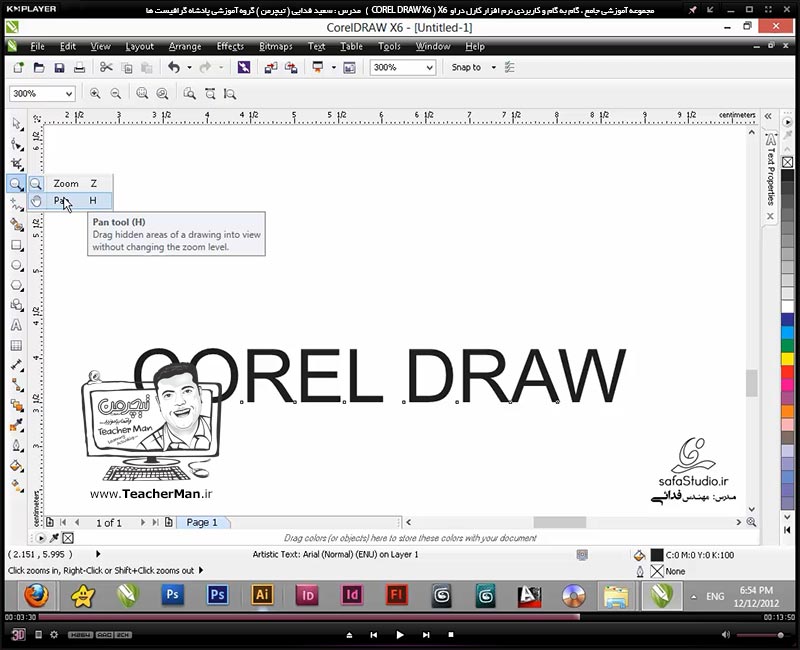Click the Export icon in toolbar
The height and width of the screenshot is (650, 800).
click(x=291, y=67)
